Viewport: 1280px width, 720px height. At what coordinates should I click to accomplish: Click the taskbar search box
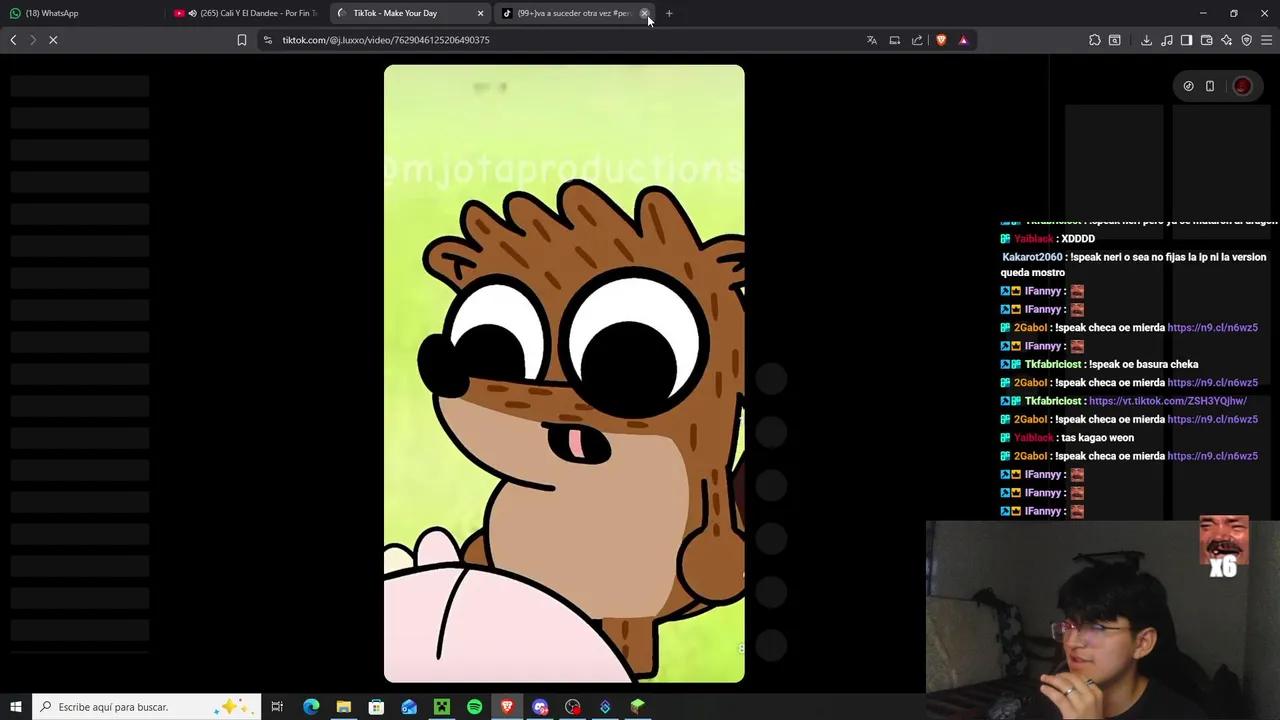(x=147, y=707)
